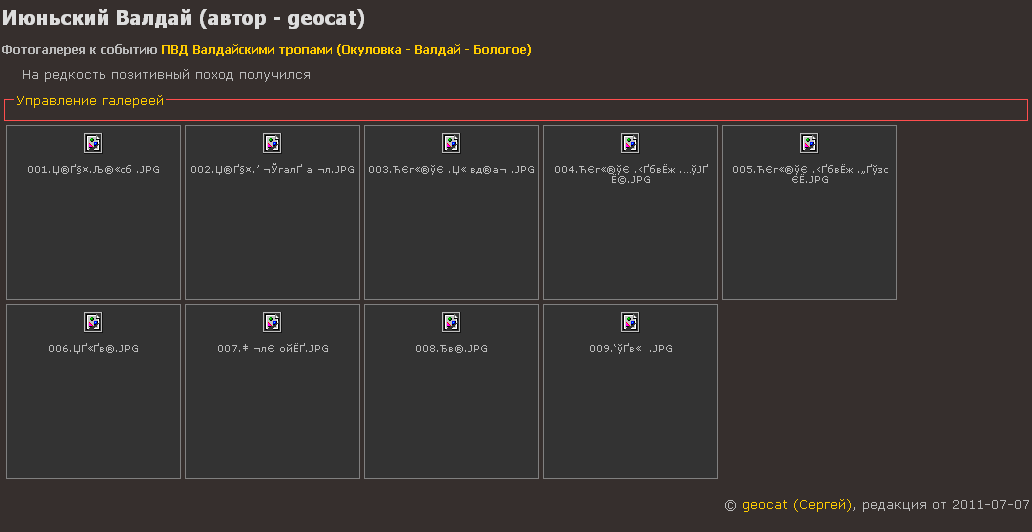Click the "Июньский Валдай" gallery heading
The width and height of the screenshot is (1032, 532).
pos(183,19)
